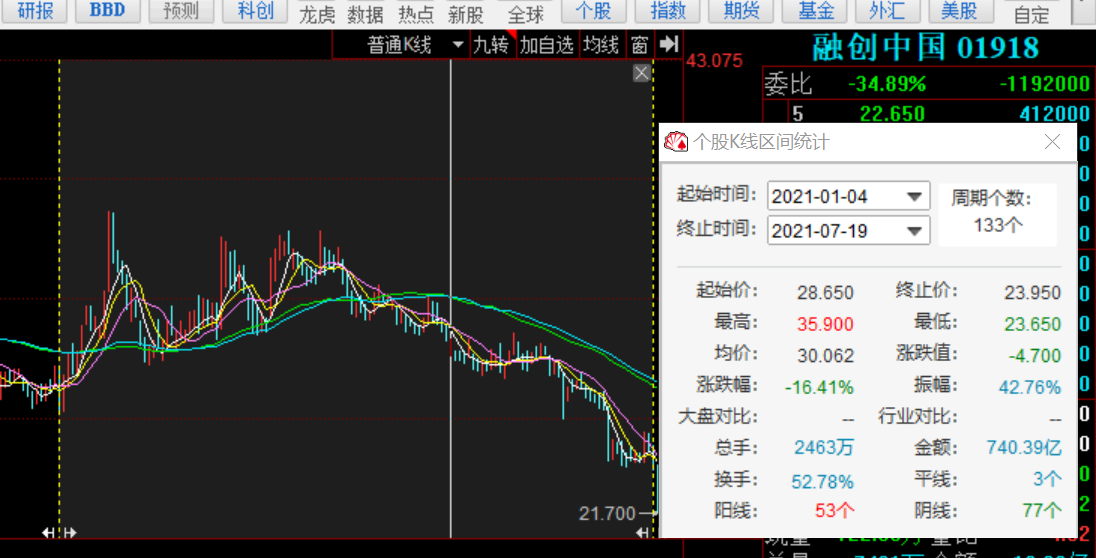Expand the 终止时间 date dropdown
This screenshot has height=558, width=1096.
pyautogui.click(x=914, y=231)
